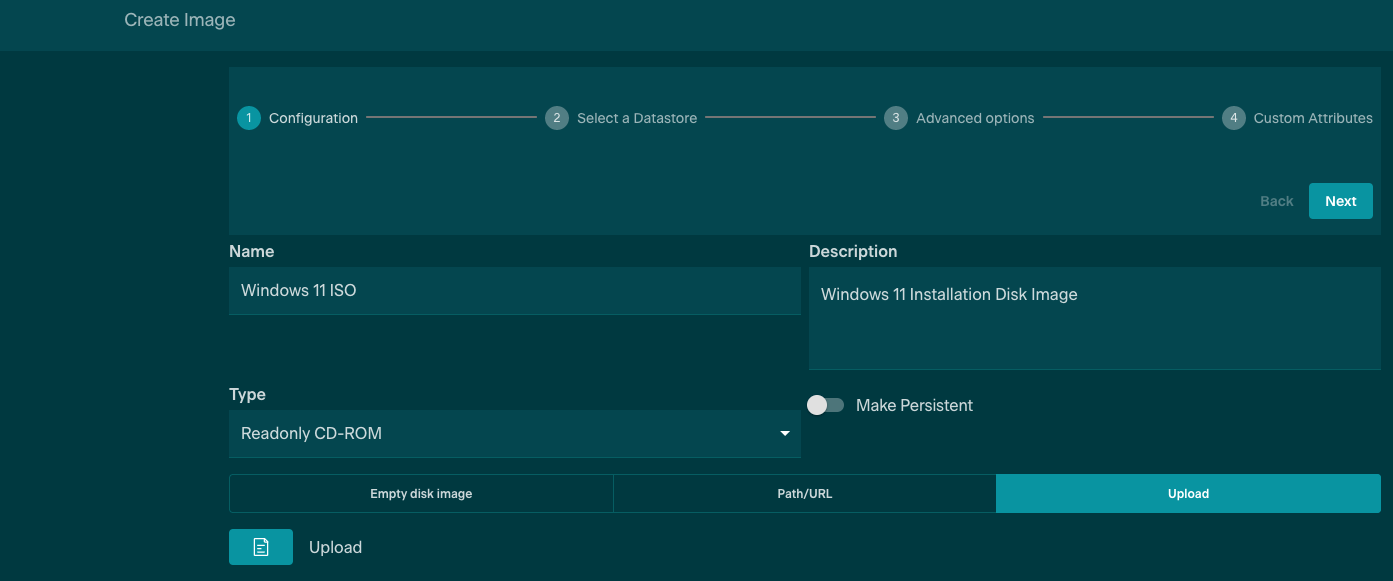Focus the Name field containing Windows 11 ISO
The image size is (1393, 581).
(514, 291)
